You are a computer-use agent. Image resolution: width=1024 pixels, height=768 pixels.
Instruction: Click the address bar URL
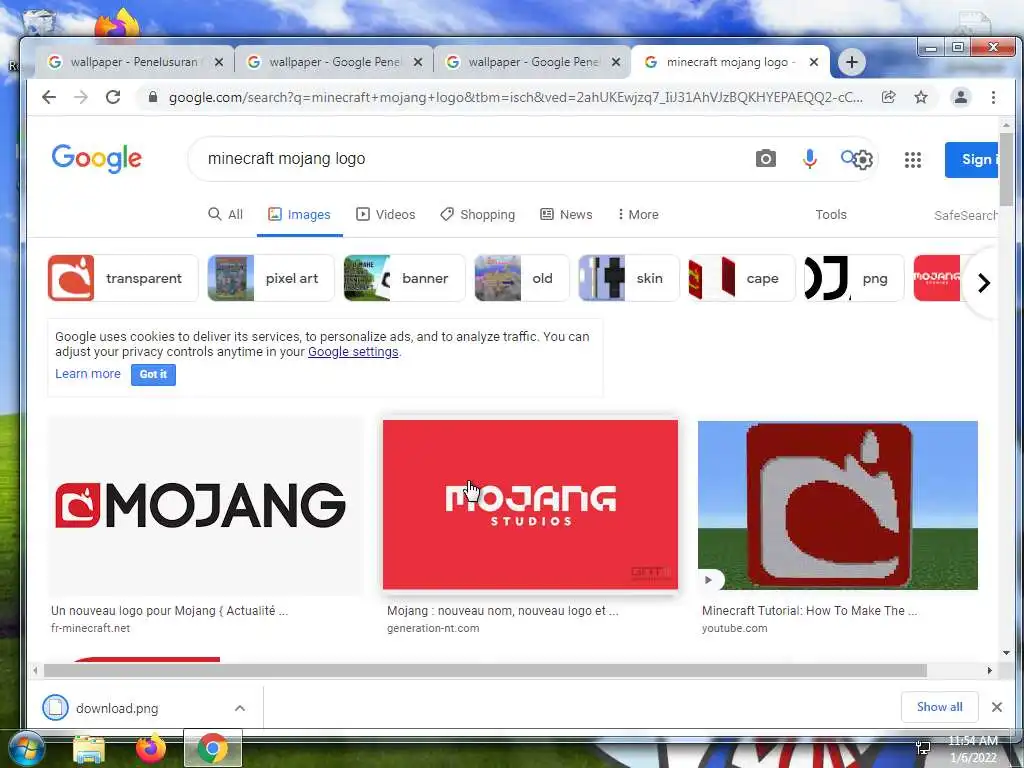click(515, 97)
